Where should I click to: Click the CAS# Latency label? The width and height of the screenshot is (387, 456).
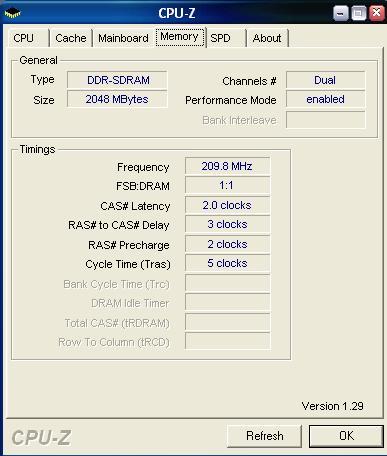(135, 206)
